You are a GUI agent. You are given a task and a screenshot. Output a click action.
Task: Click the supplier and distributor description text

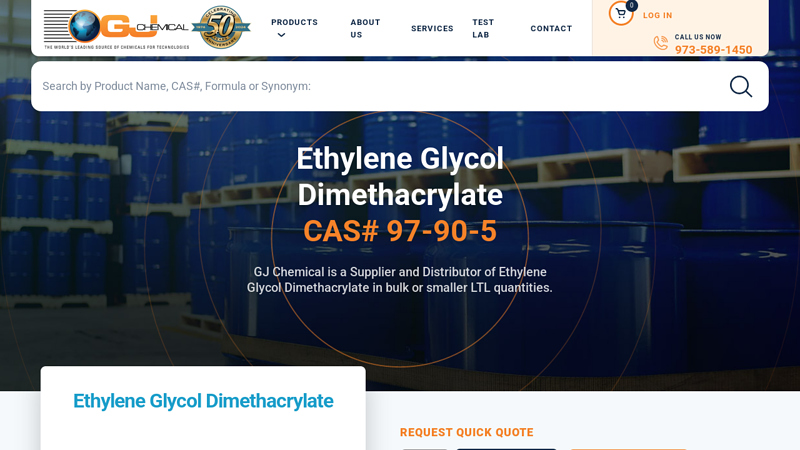pos(399,280)
